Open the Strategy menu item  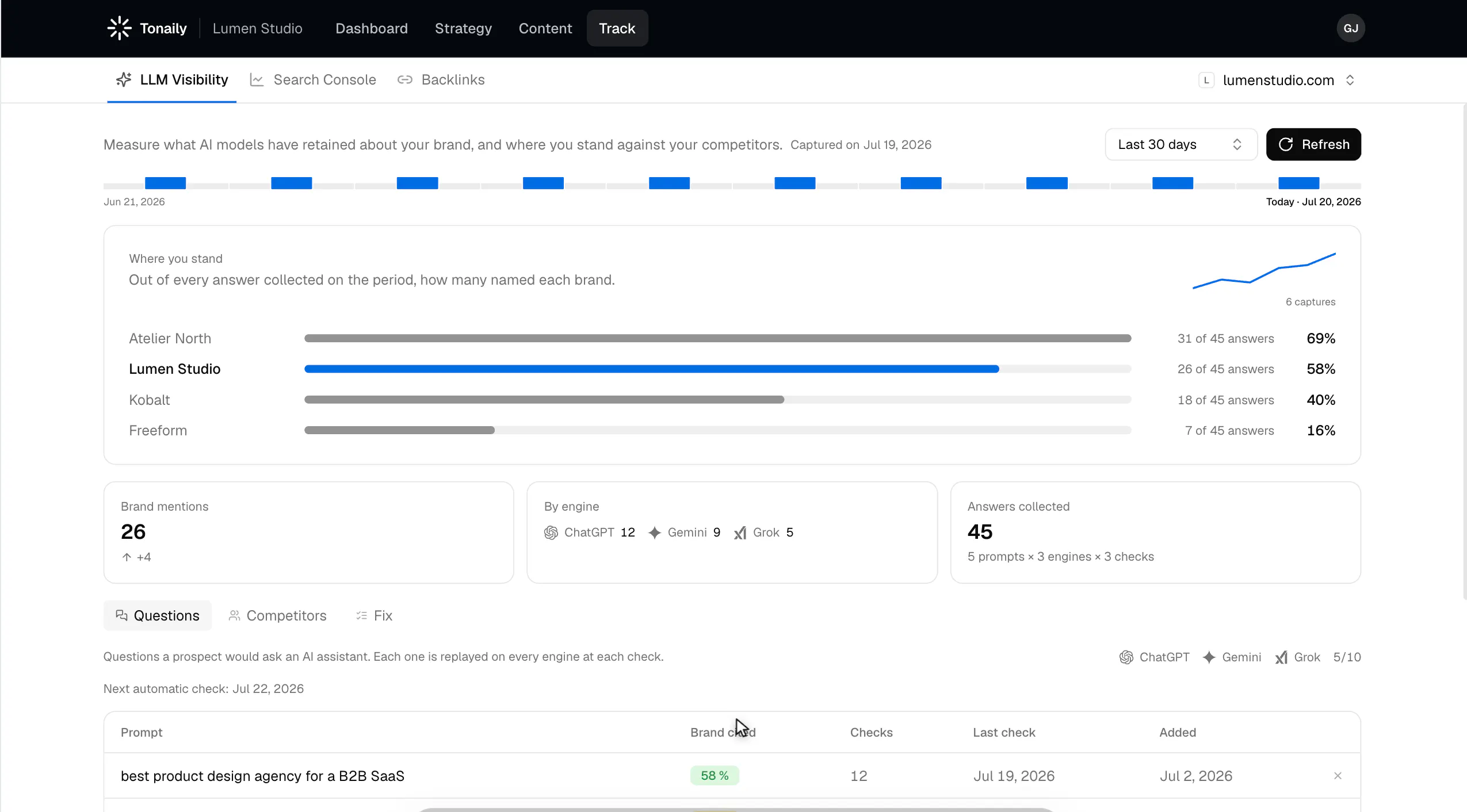[463, 28]
